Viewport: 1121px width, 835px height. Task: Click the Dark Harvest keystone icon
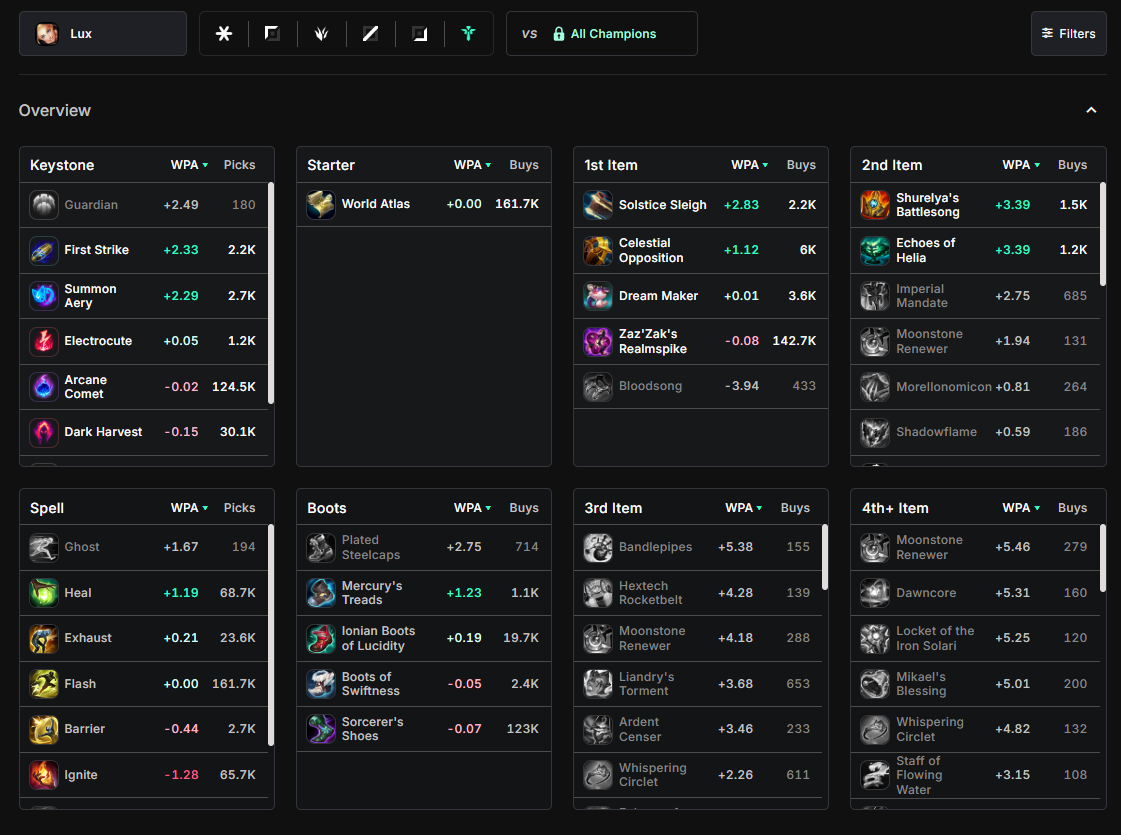tap(44, 432)
